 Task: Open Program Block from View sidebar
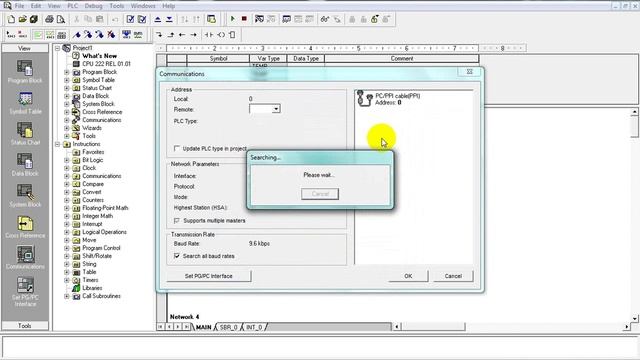click(25, 72)
